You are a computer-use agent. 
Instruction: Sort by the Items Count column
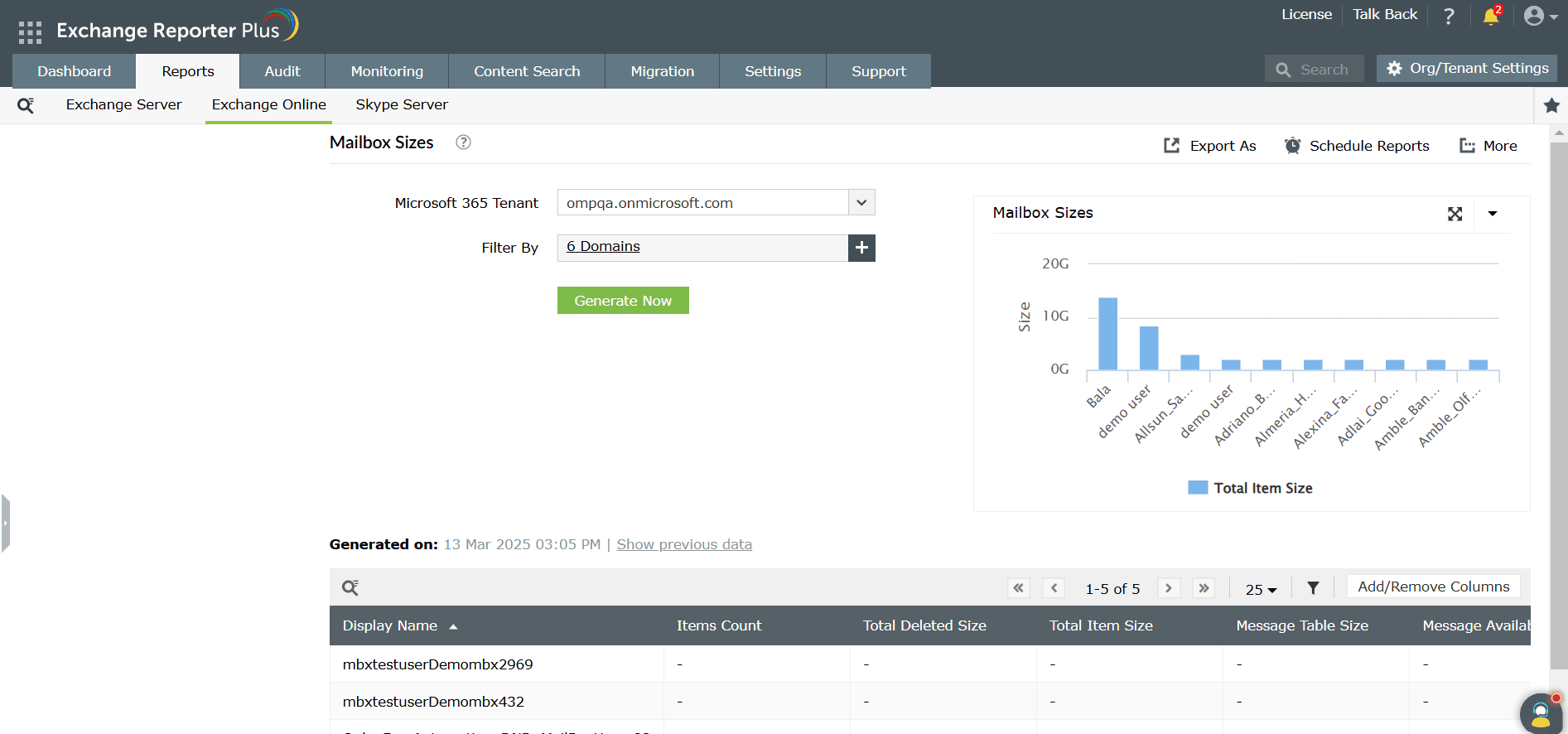(x=719, y=625)
